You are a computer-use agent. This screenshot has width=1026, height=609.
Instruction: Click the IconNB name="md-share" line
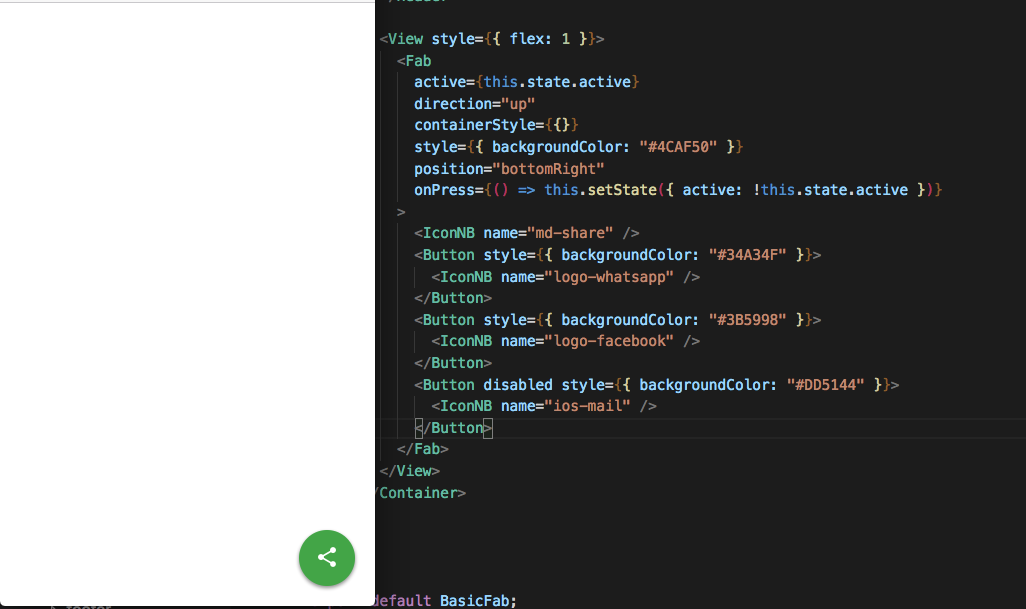pos(526,234)
